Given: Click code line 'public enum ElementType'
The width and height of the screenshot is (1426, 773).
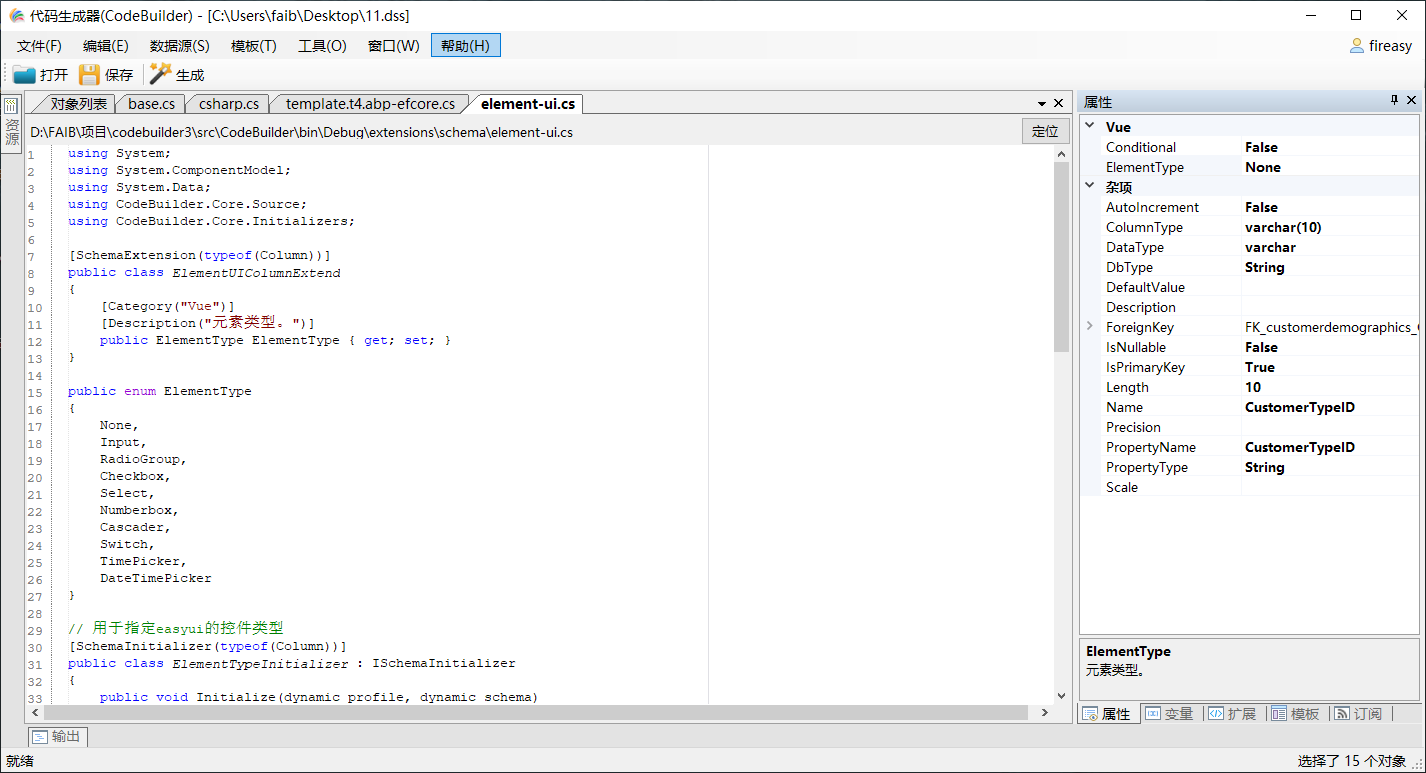Looking at the screenshot, I should pos(160,391).
